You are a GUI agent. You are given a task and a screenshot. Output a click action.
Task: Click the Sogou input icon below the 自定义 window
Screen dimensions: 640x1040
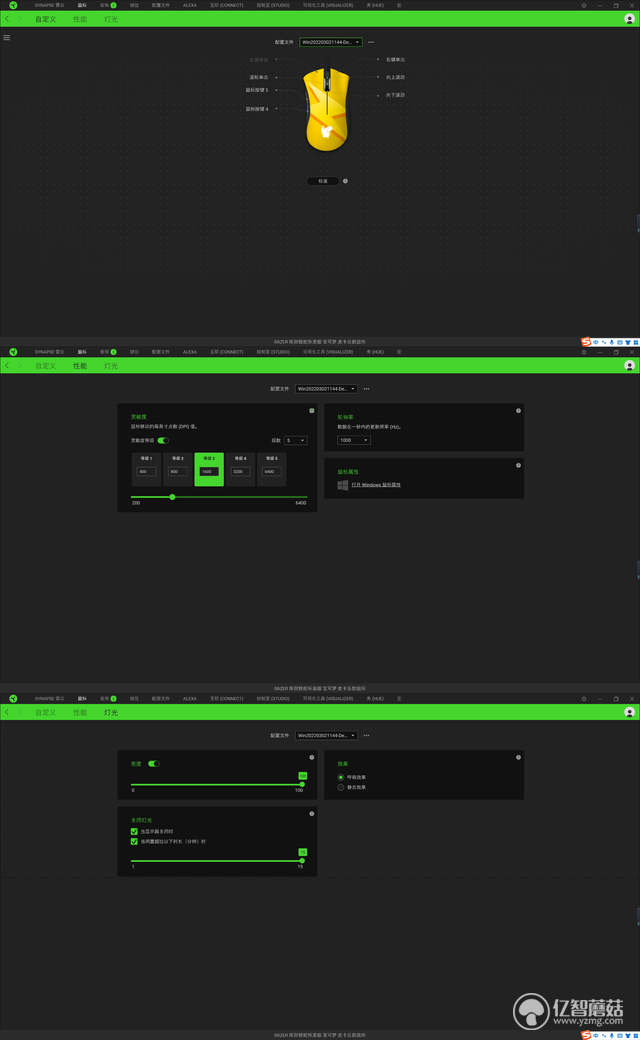click(x=586, y=342)
